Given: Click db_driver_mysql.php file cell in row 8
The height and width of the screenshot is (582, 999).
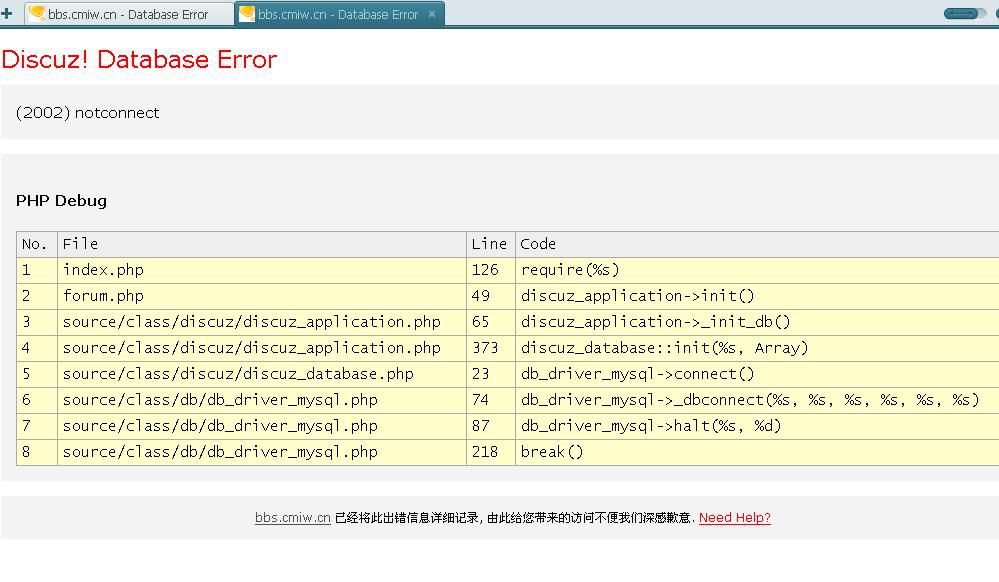Looking at the screenshot, I should coord(262,452).
